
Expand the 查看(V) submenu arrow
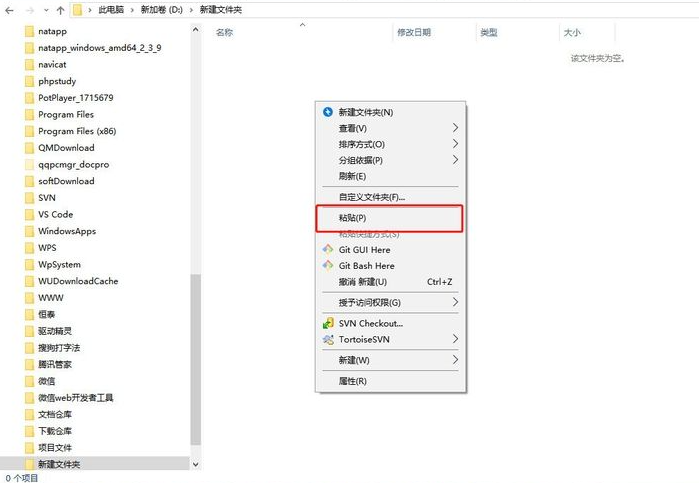point(455,128)
